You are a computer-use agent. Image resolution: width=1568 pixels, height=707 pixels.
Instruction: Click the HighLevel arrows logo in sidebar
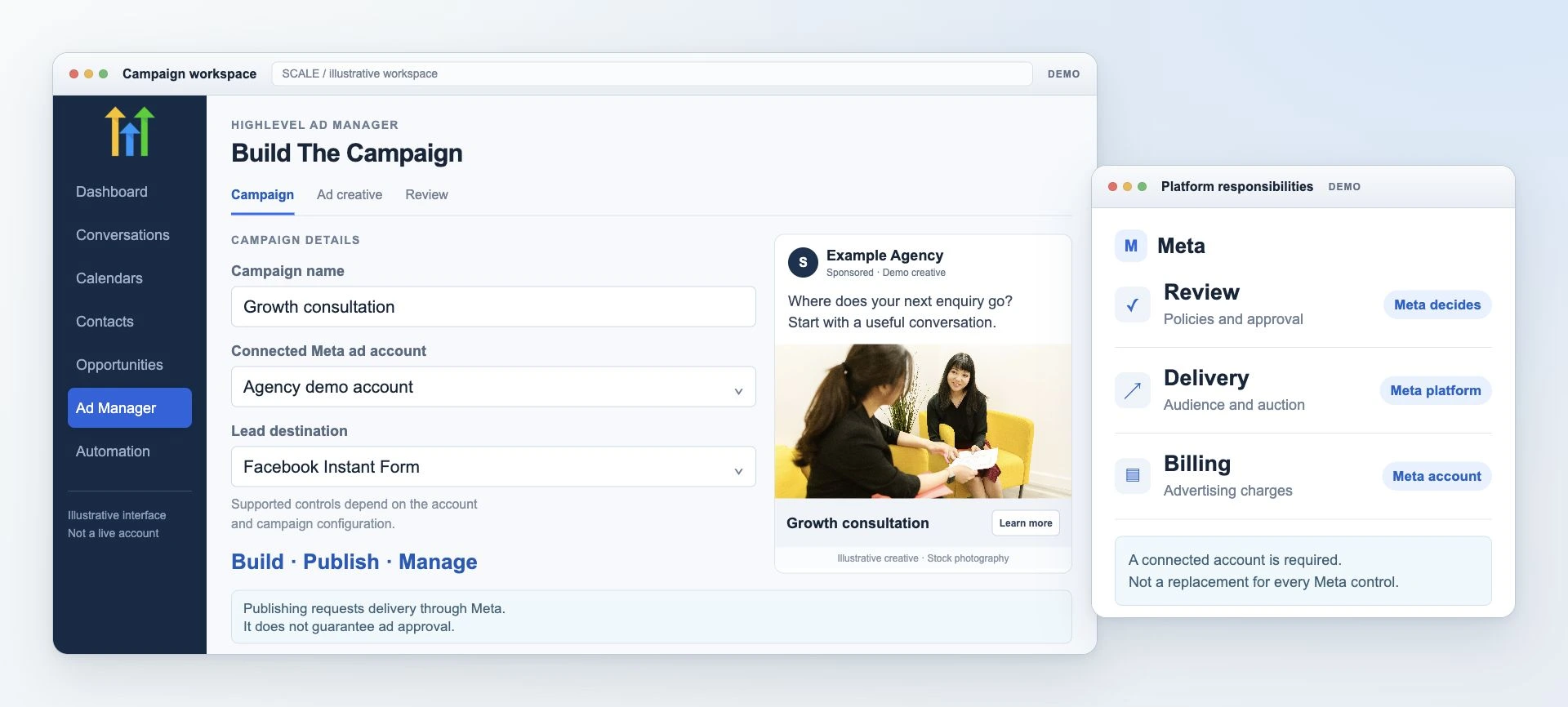130,131
